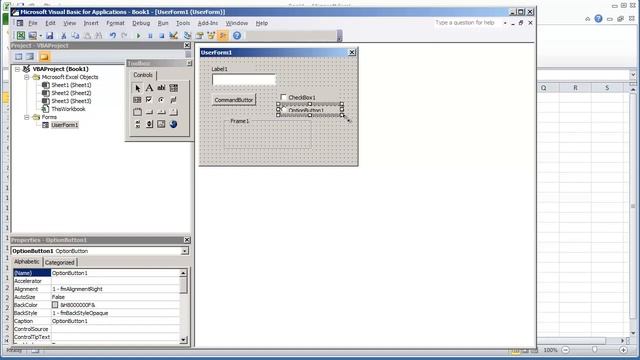Open the File menu
The image size is (640, 360).
point(33,23)
